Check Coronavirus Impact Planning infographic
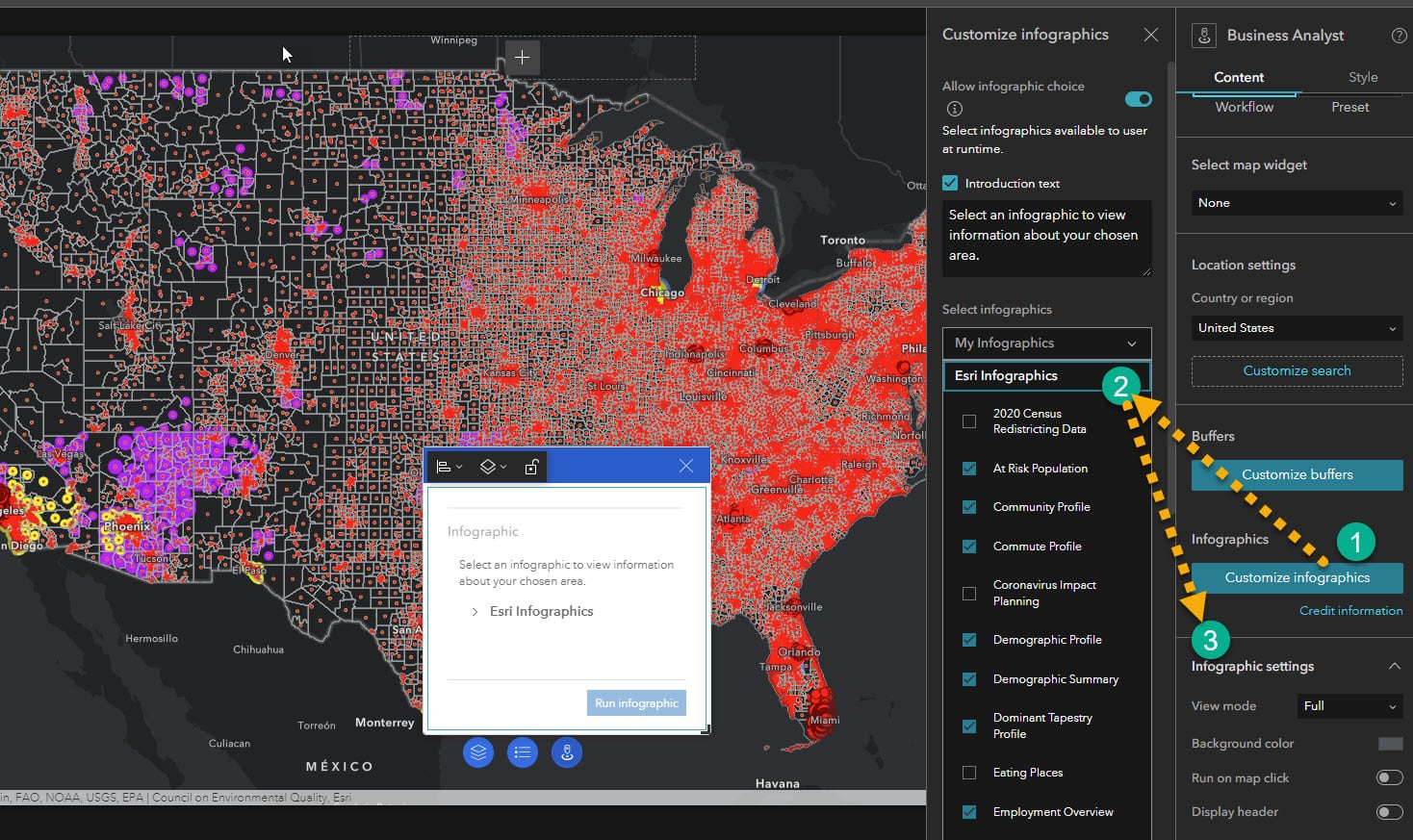 pos(969,593)
